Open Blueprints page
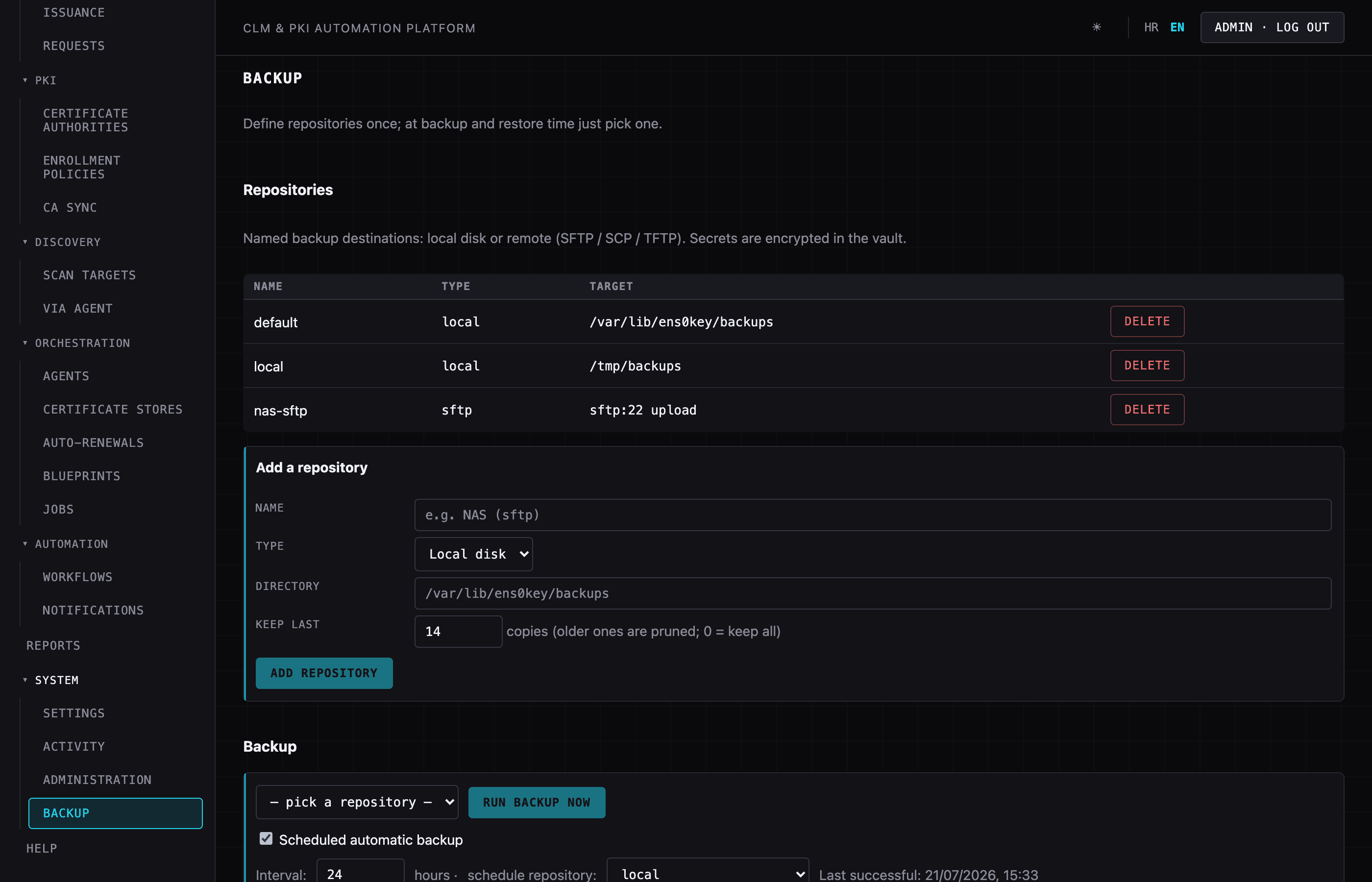 tap(81, 475)
